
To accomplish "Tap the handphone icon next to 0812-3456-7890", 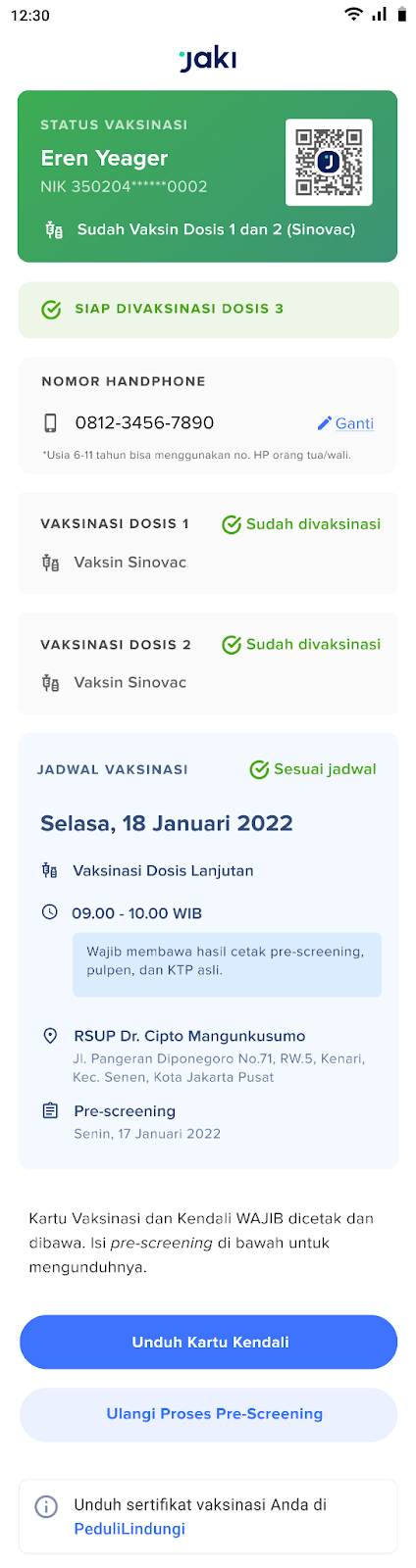I will [x=50, y=423].
